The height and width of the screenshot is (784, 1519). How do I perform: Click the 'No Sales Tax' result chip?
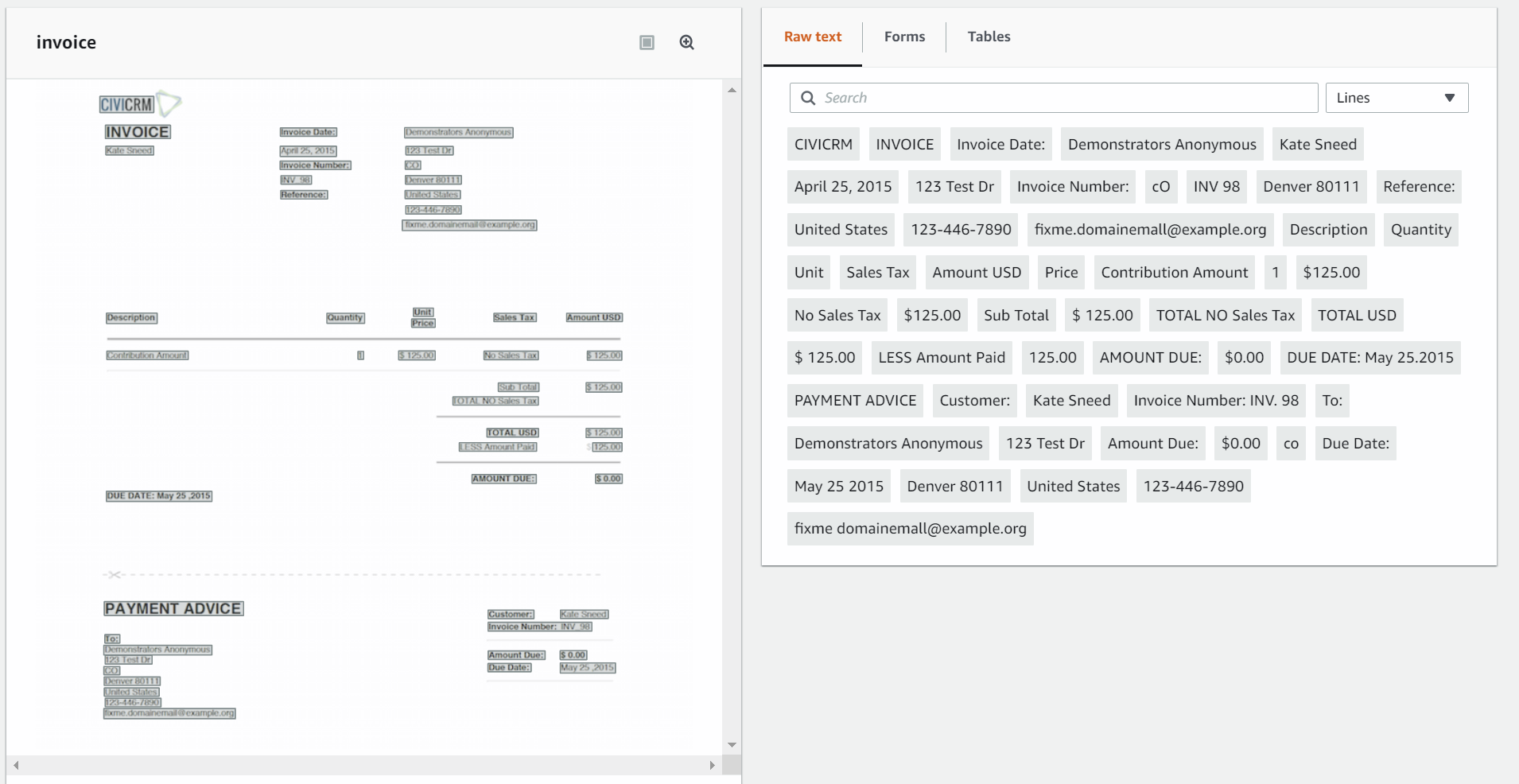click(837, 316)
